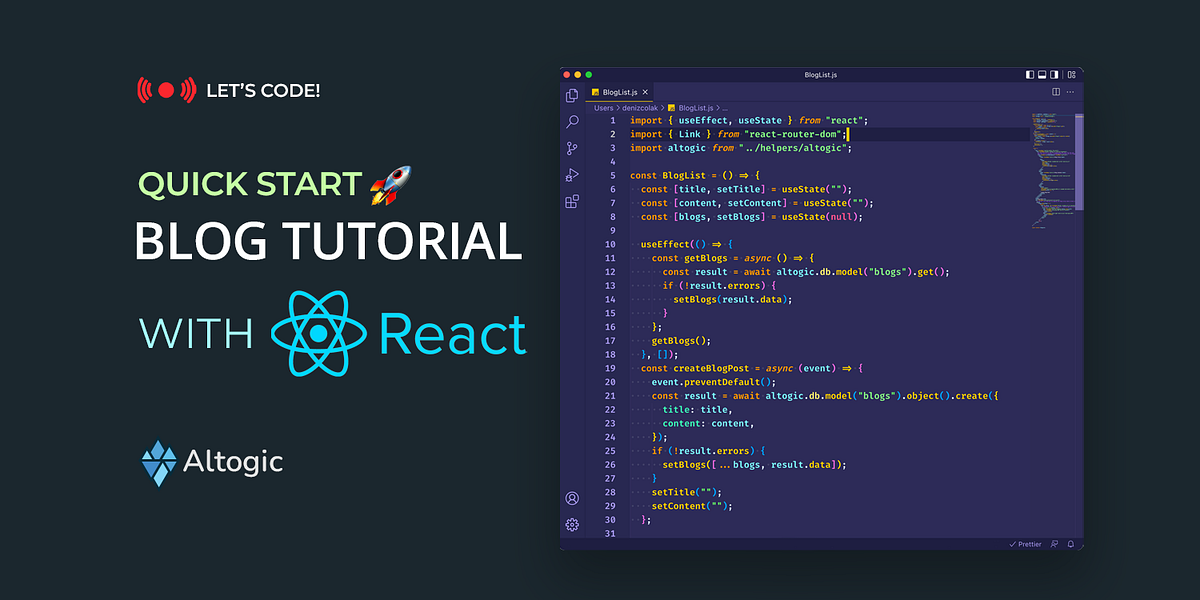Click the BlogList.js breadcrumb segment
1200x600 pixels.
pos(696,107)
